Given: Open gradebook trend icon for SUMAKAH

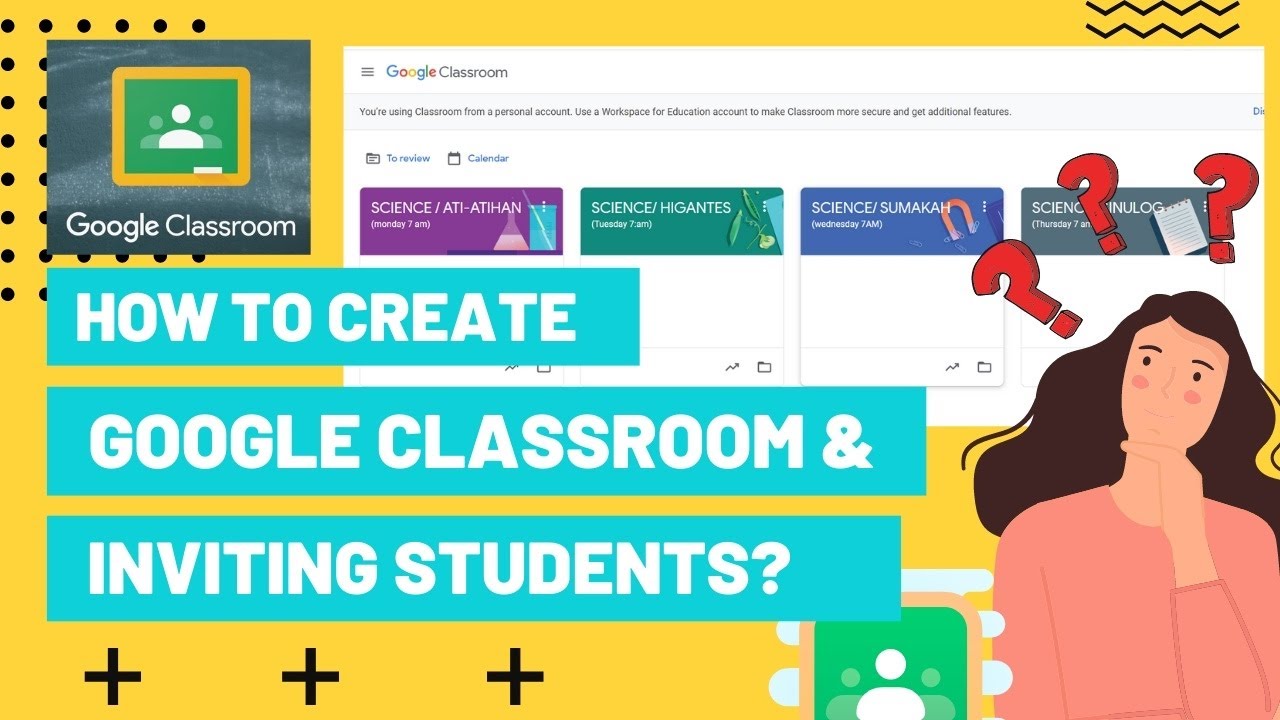Looking at the screenshot, I should point(952,367).
